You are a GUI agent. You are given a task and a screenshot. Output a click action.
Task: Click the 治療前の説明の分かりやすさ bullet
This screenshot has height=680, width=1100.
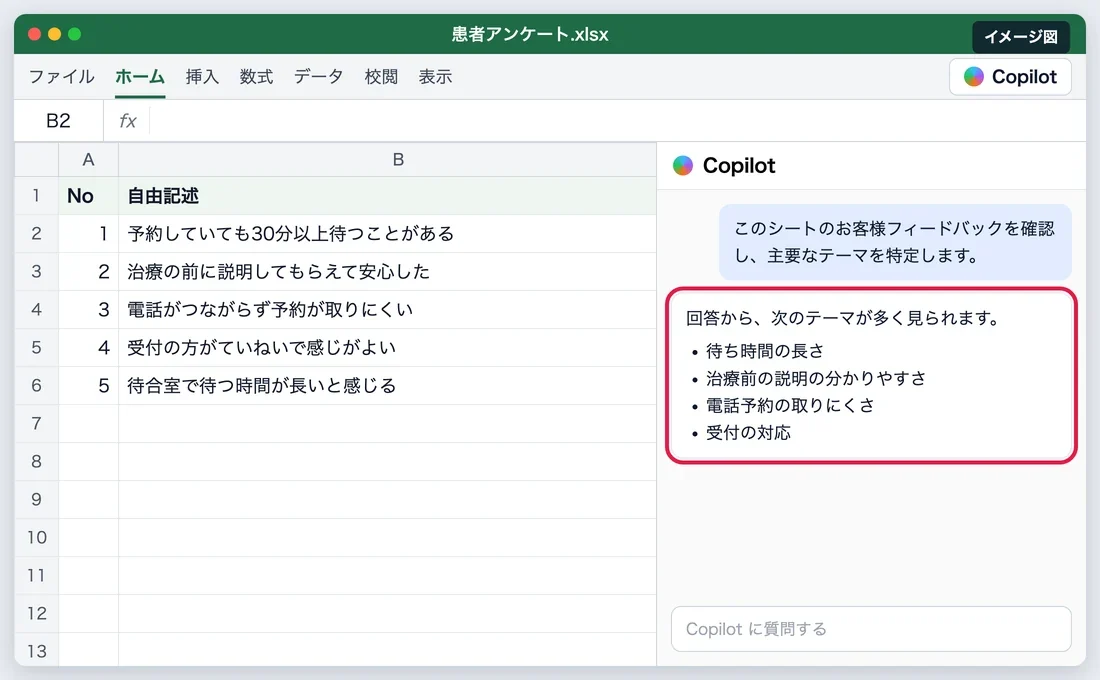click(816, 378)
